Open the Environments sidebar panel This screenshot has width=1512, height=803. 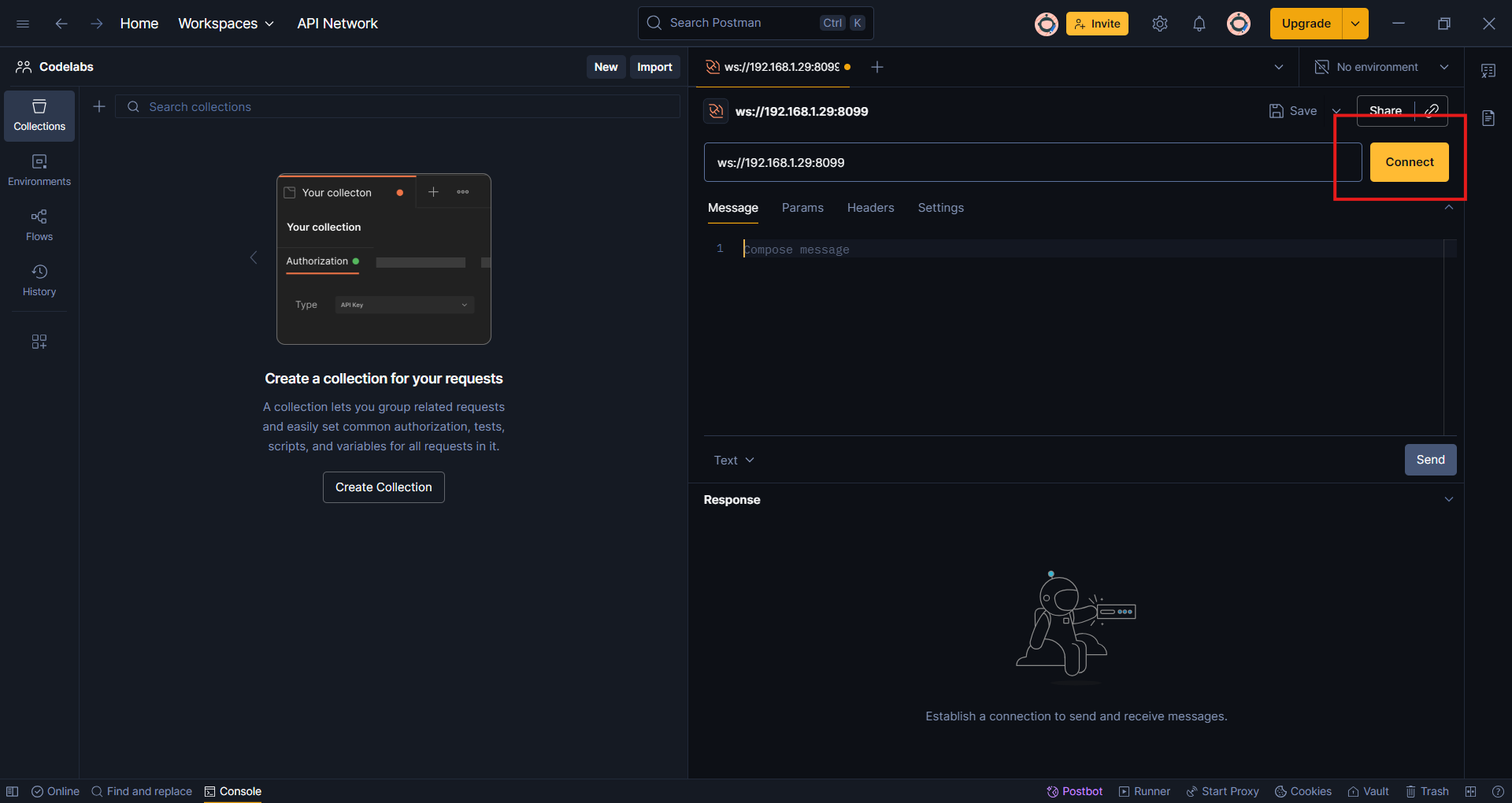coord(39,171)
